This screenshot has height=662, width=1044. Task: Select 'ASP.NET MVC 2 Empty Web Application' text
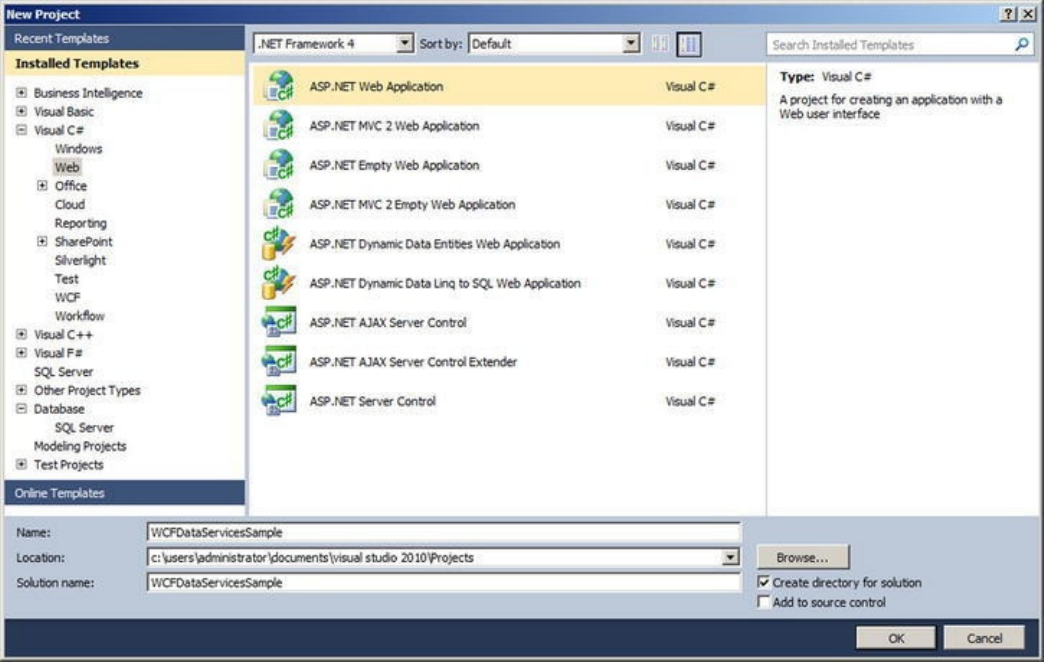[x=412, y=204]
